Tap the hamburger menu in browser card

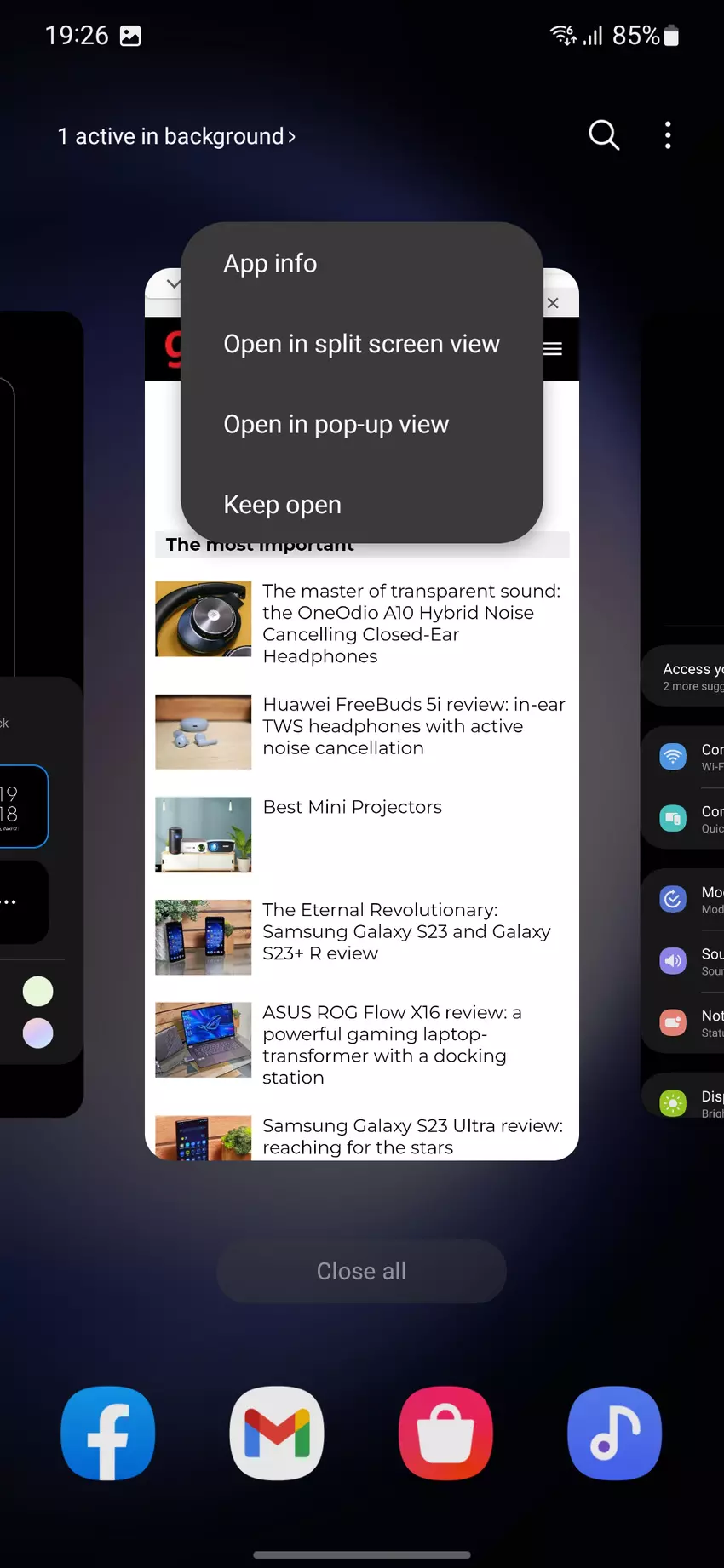[x=553, y=349]
